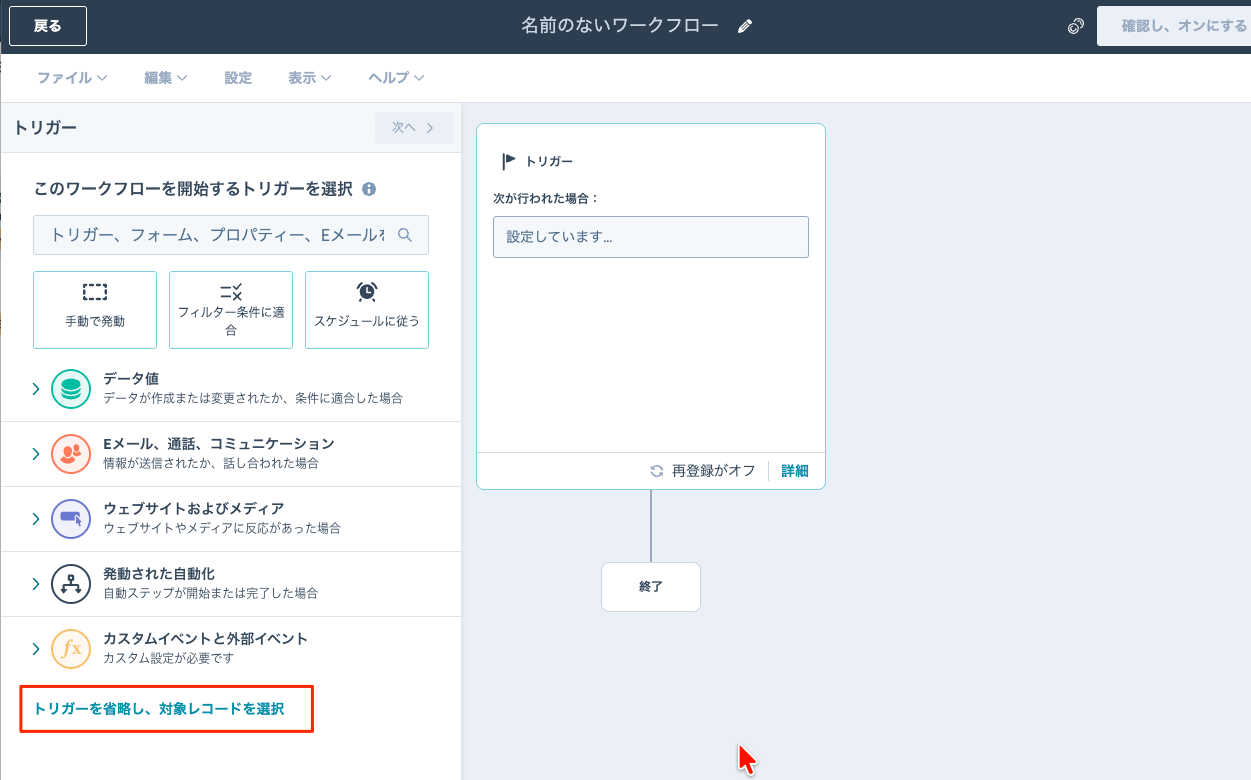The image size is (1251, 780).
Task: Click 再登録がオフ text on trigger card
Action: 714,471
